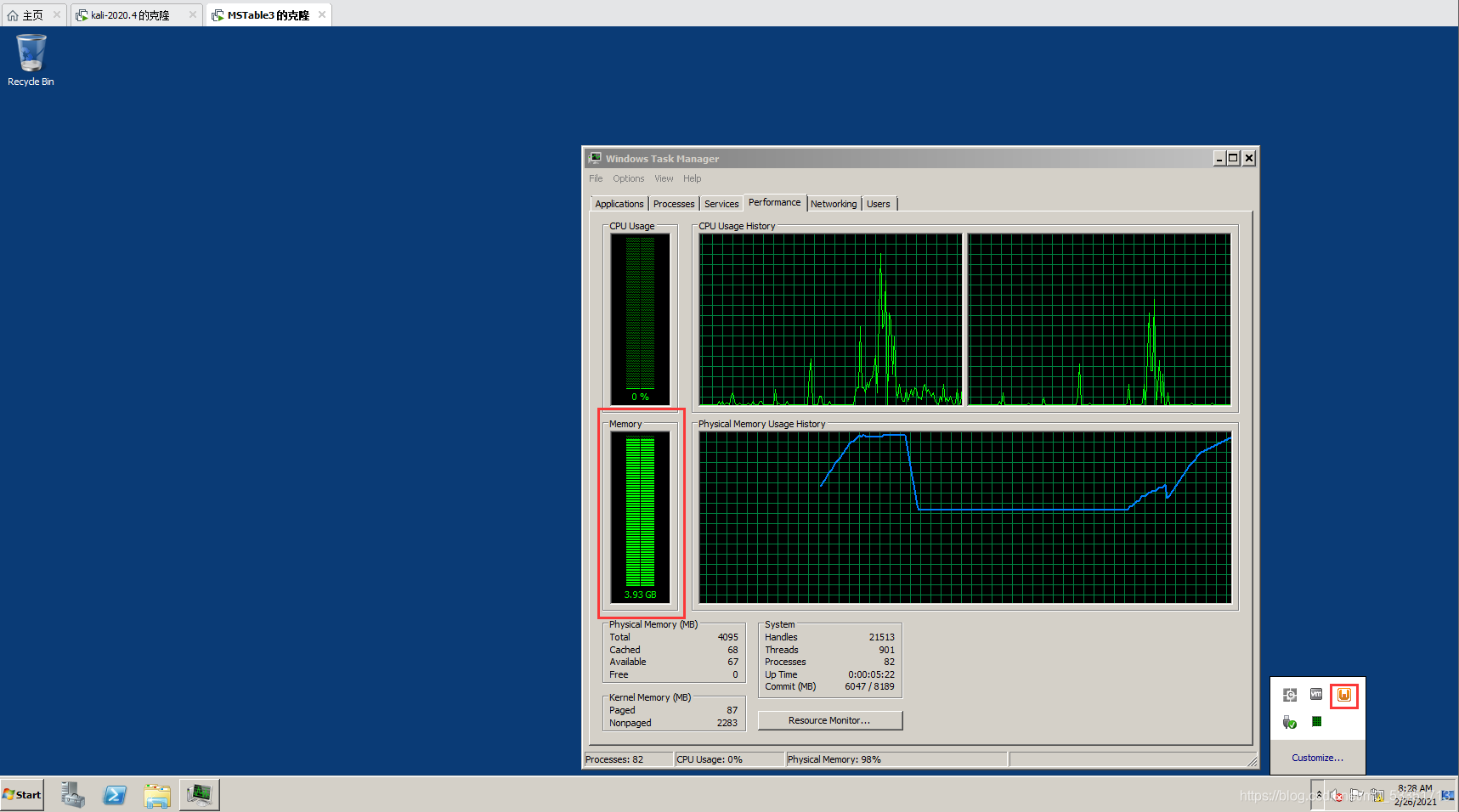Click the Free memory value 0
Screen dimensions: 1459x812
735,674
